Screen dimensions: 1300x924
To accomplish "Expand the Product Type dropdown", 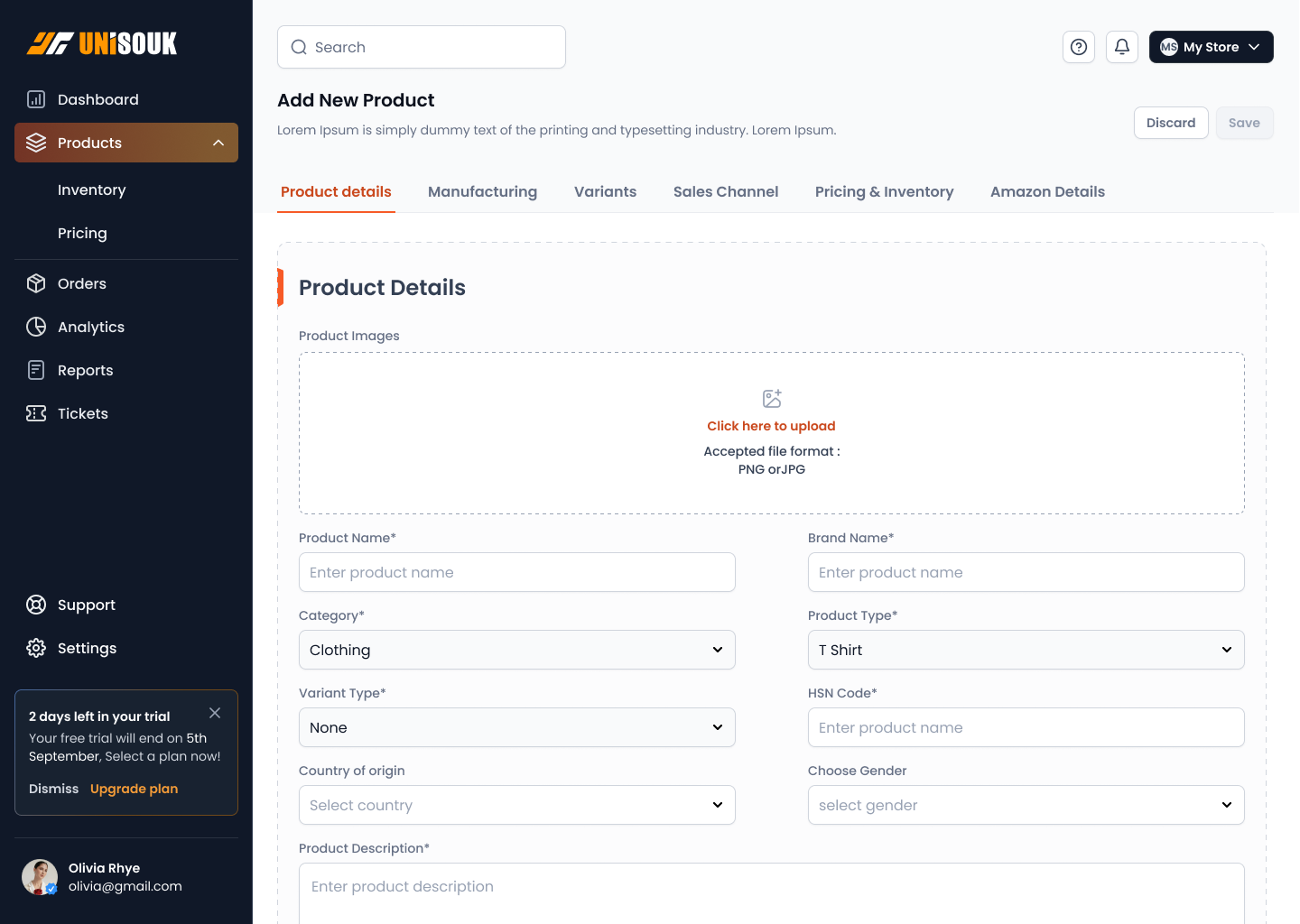I will 1026,650.
